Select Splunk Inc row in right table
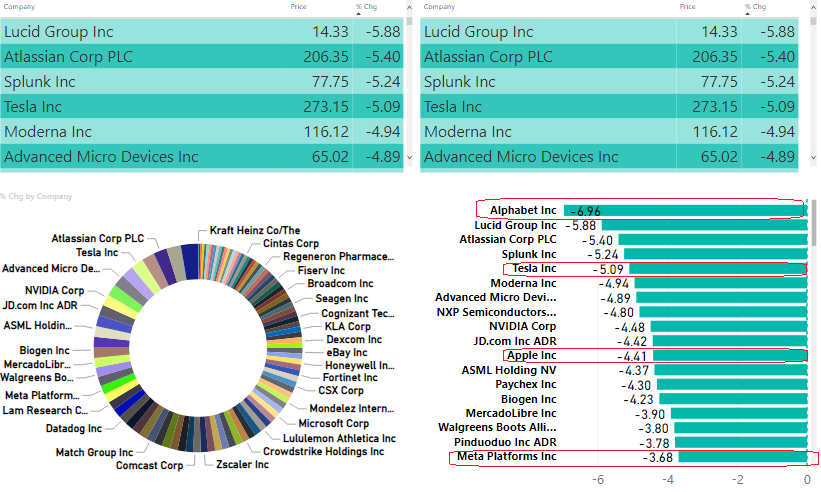Screen dimensions: 821x492 tap(609, 82)
